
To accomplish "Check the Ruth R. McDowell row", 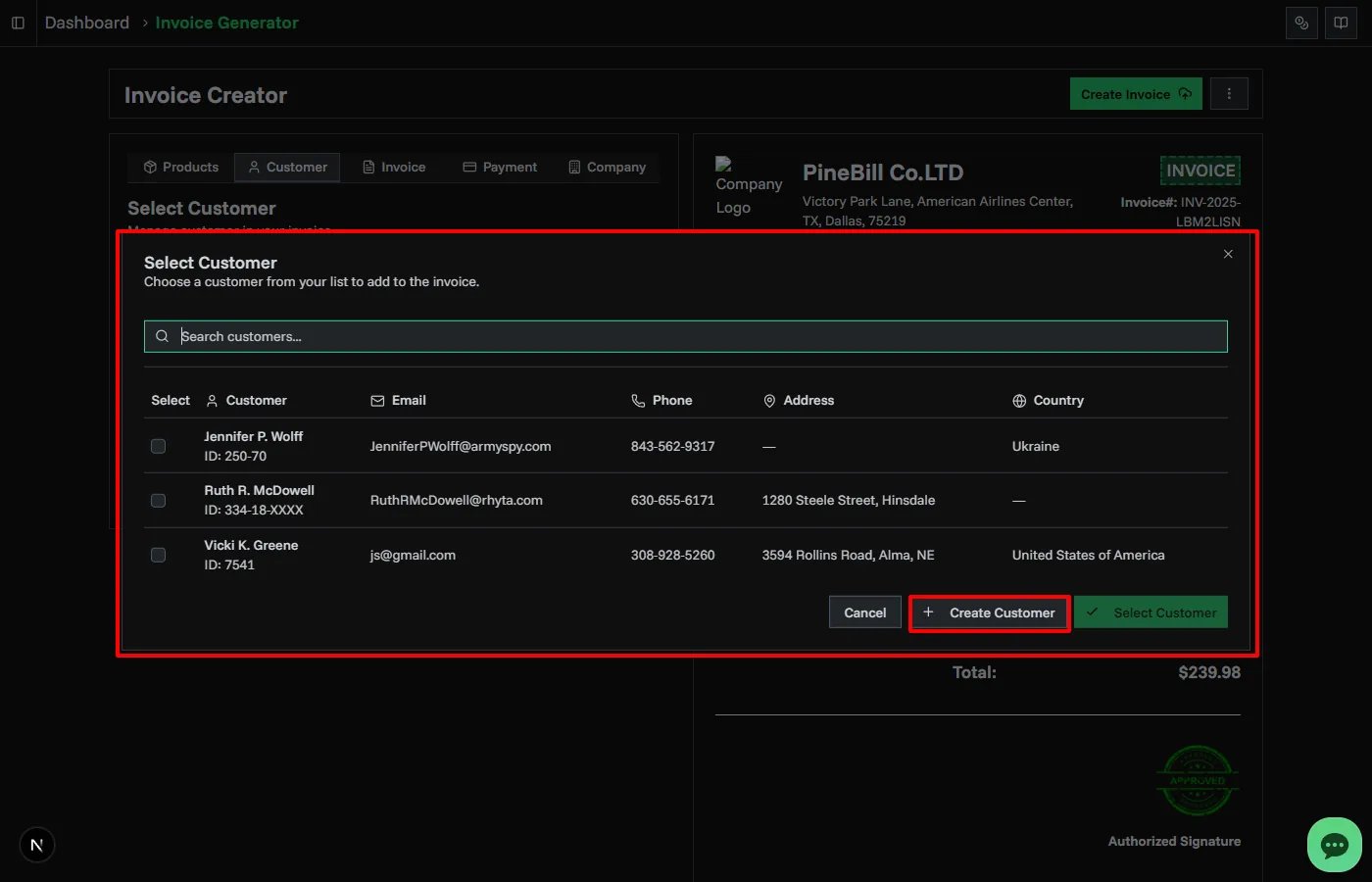I will pos(158,501).
